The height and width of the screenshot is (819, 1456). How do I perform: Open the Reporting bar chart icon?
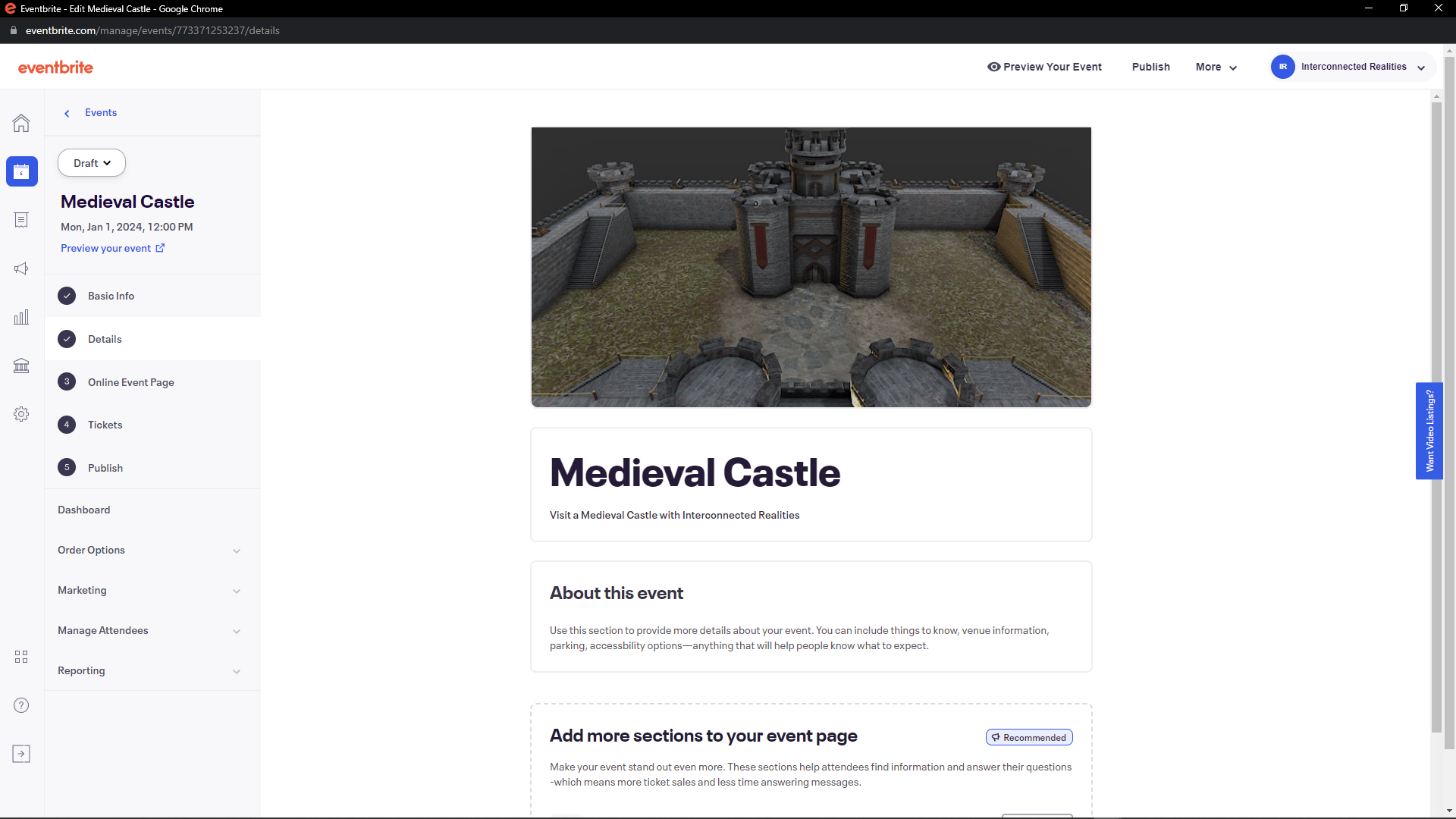click(x=21, y=317)
